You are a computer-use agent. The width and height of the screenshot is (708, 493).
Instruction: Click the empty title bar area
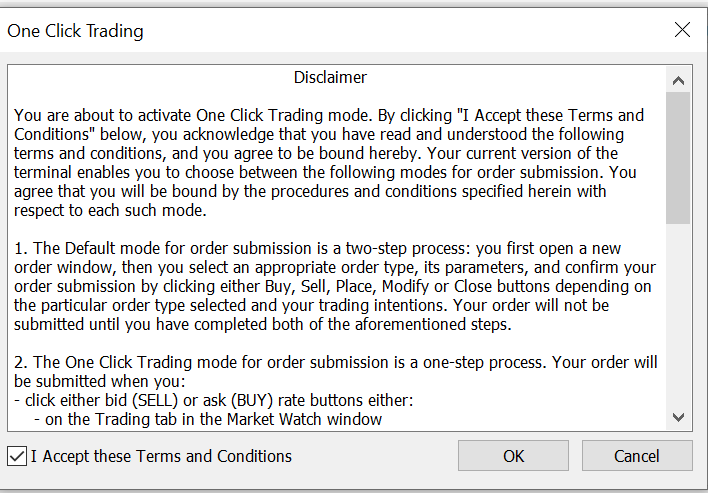pyautogui.click(x=400, y=30)
